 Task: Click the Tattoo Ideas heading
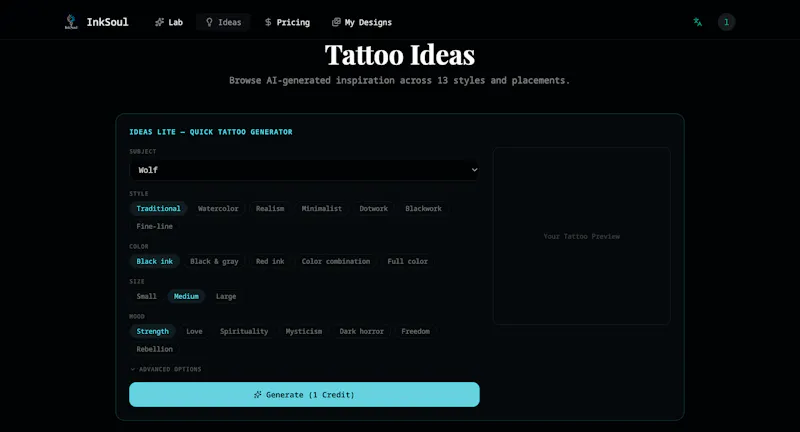coord(400,55)
